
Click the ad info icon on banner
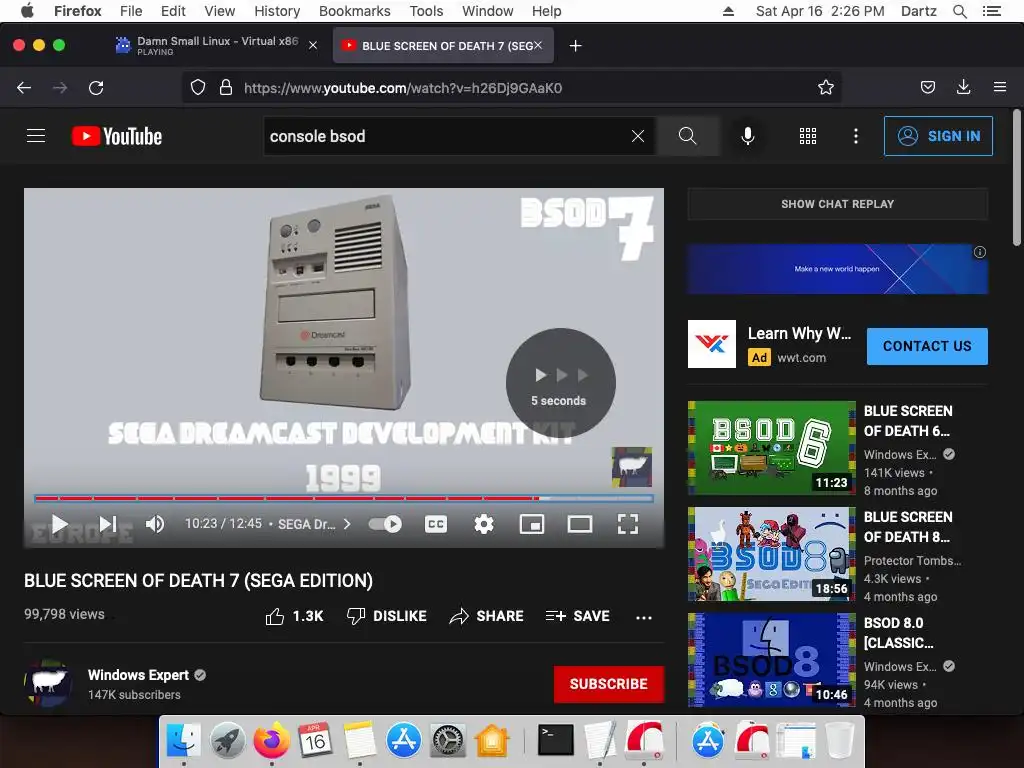[x=980, y=252]
